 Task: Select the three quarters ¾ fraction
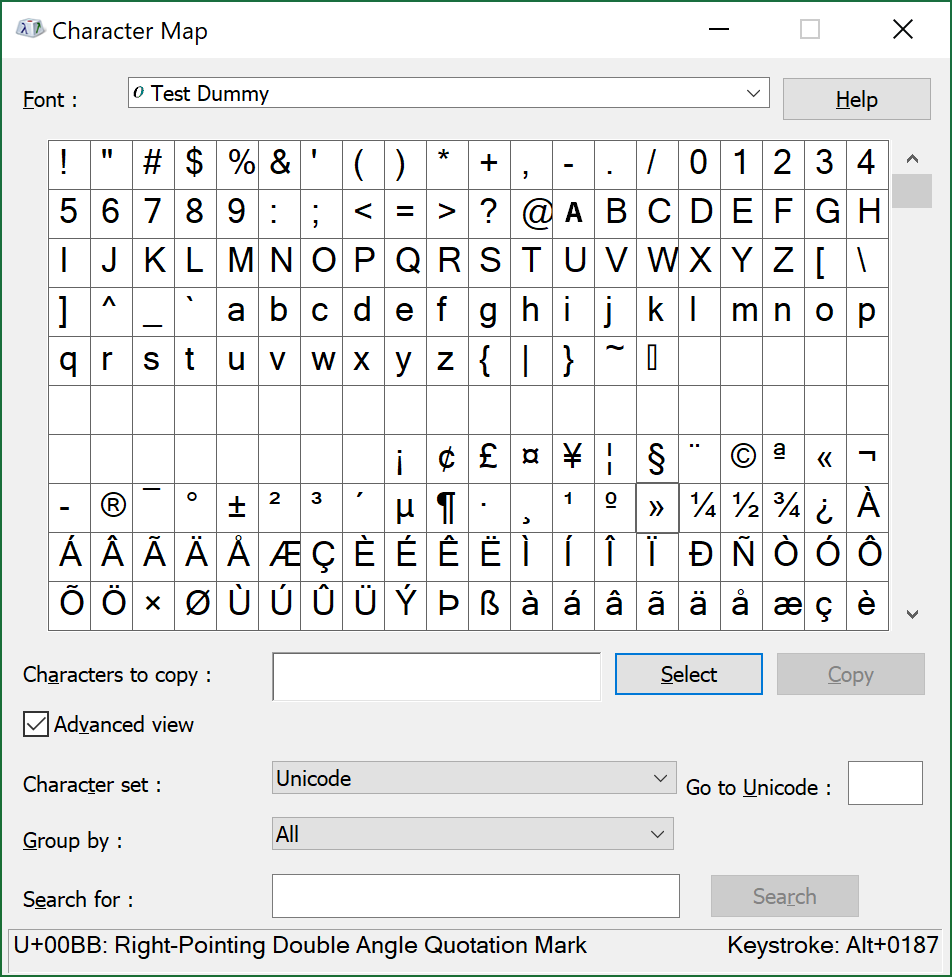784,508
